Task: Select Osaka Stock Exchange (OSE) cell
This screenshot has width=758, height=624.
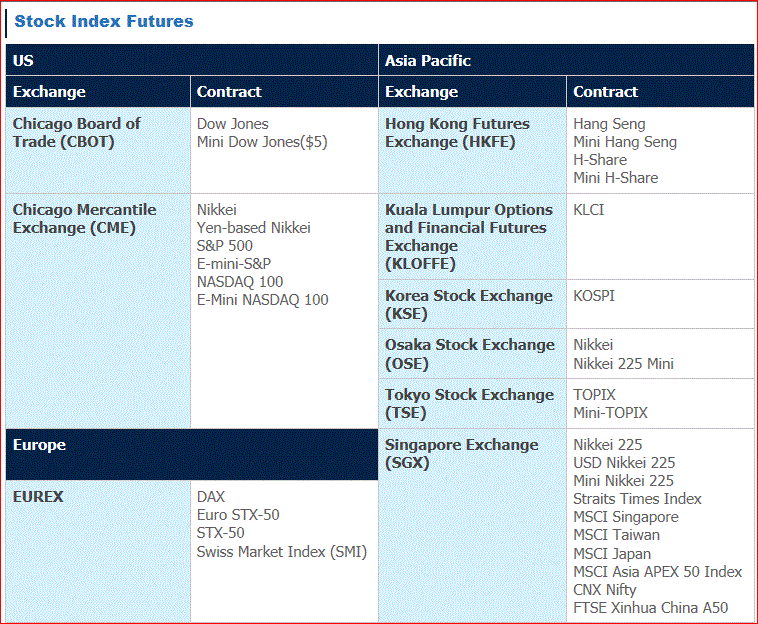Action: tap(472, 354)
